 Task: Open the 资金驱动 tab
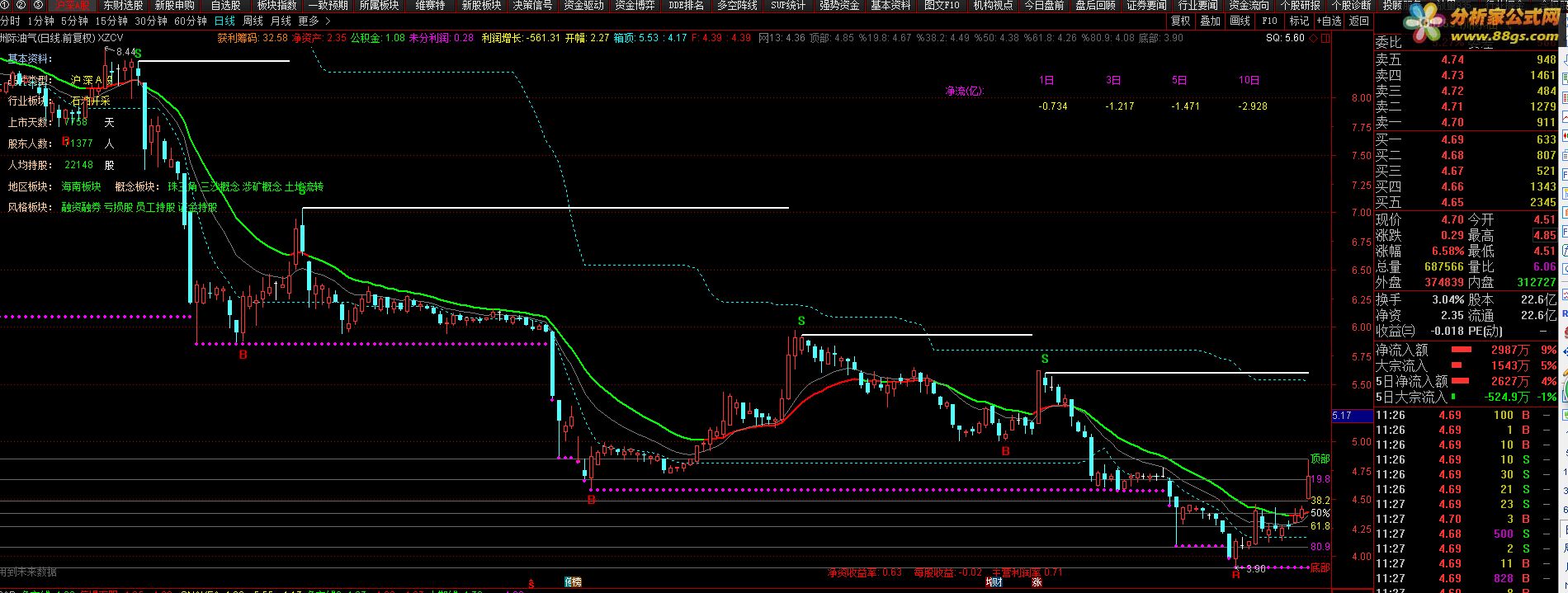point(583,5)
